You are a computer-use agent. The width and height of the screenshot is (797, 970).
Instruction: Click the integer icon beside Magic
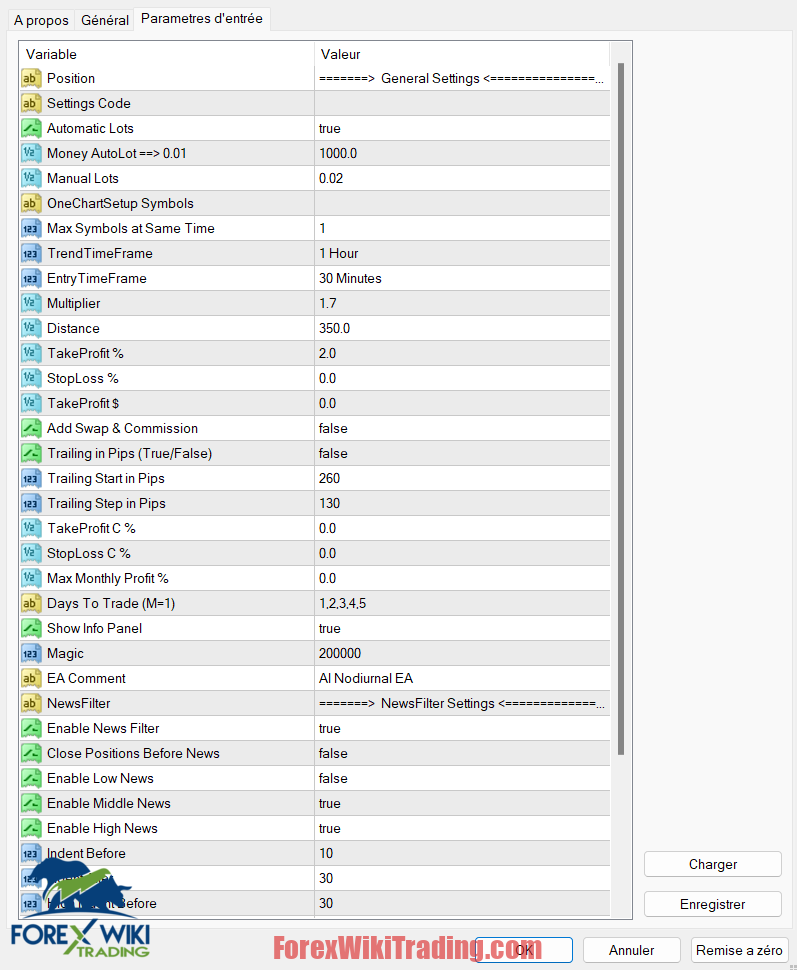tap(31, 653)
